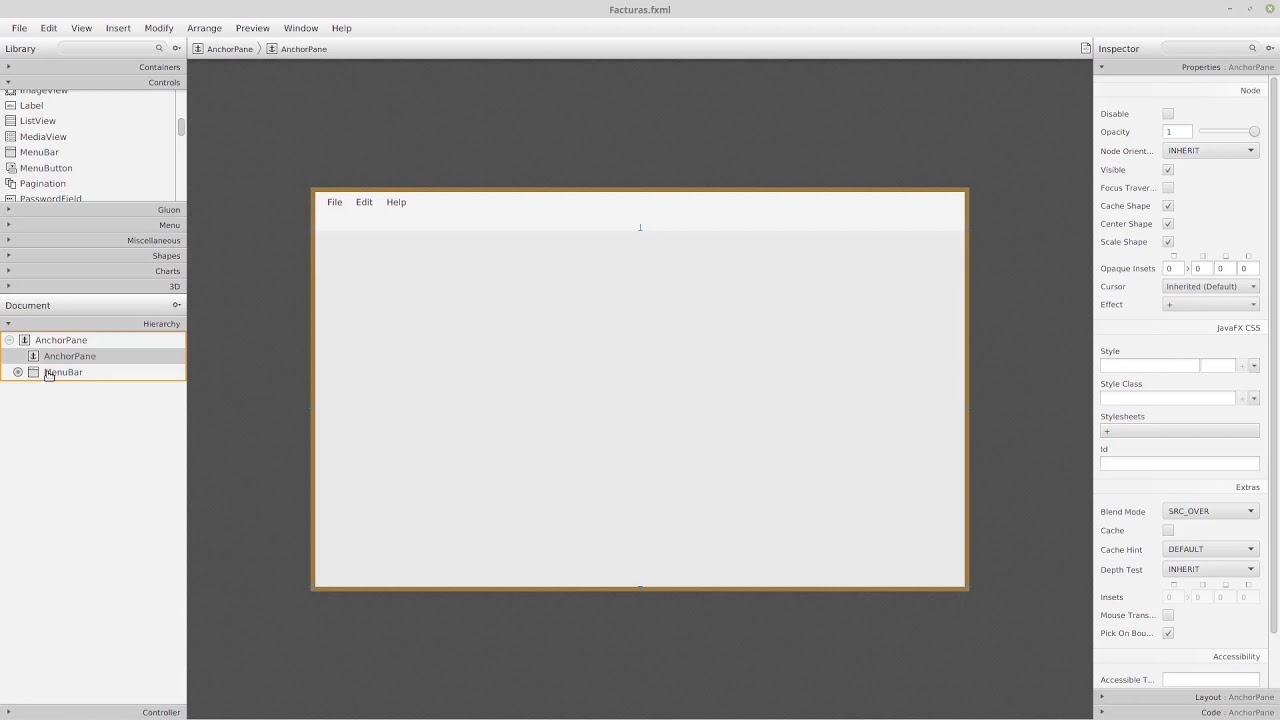Toggle the Disable checkbox
This screenshot has width=1280, height=720.
[1168, 114]
